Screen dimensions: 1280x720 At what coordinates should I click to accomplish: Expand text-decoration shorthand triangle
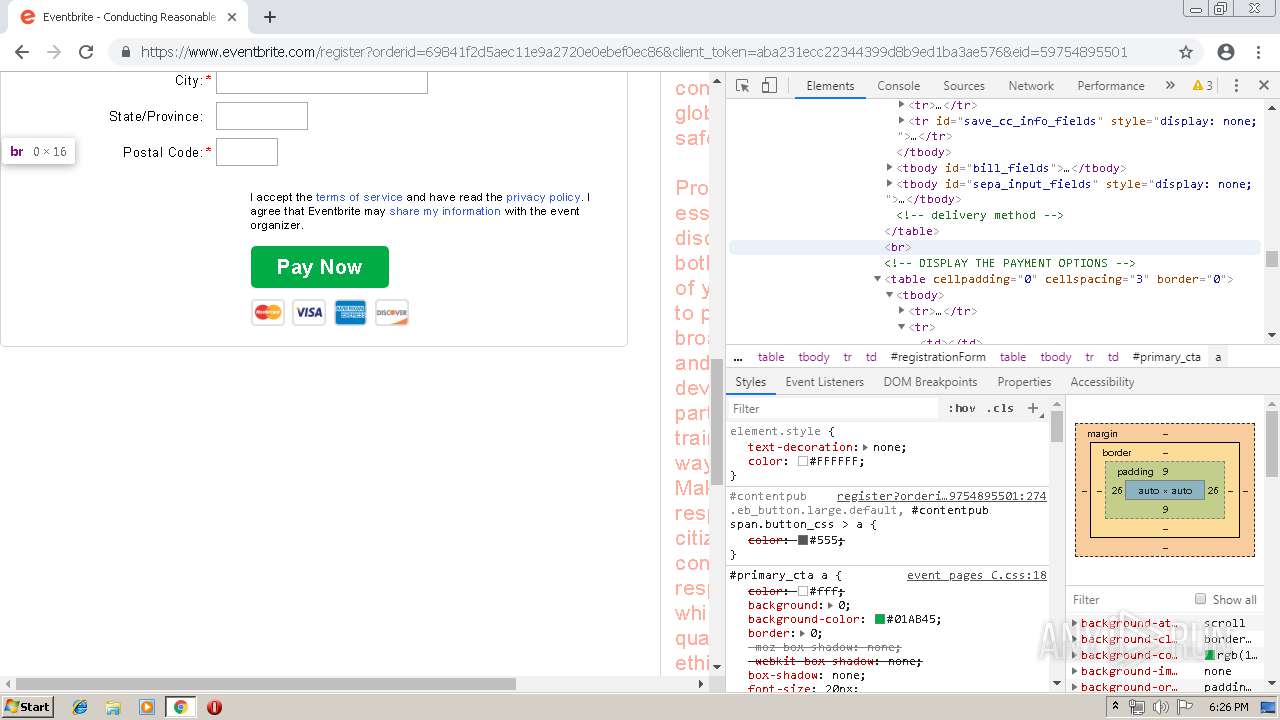(x=865, y=447)
